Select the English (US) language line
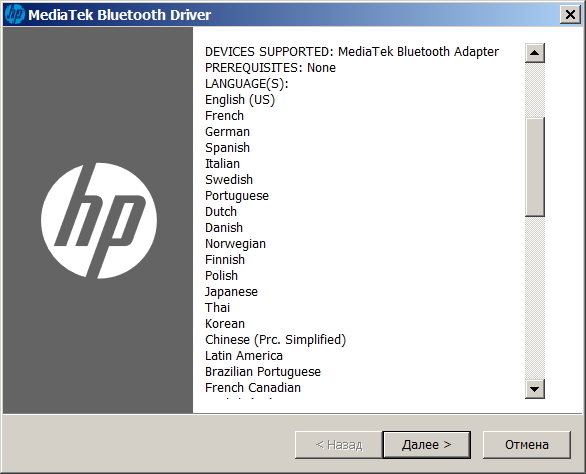Image resolution: width=586 pixels, height=474 pixels. pos(240,100)
